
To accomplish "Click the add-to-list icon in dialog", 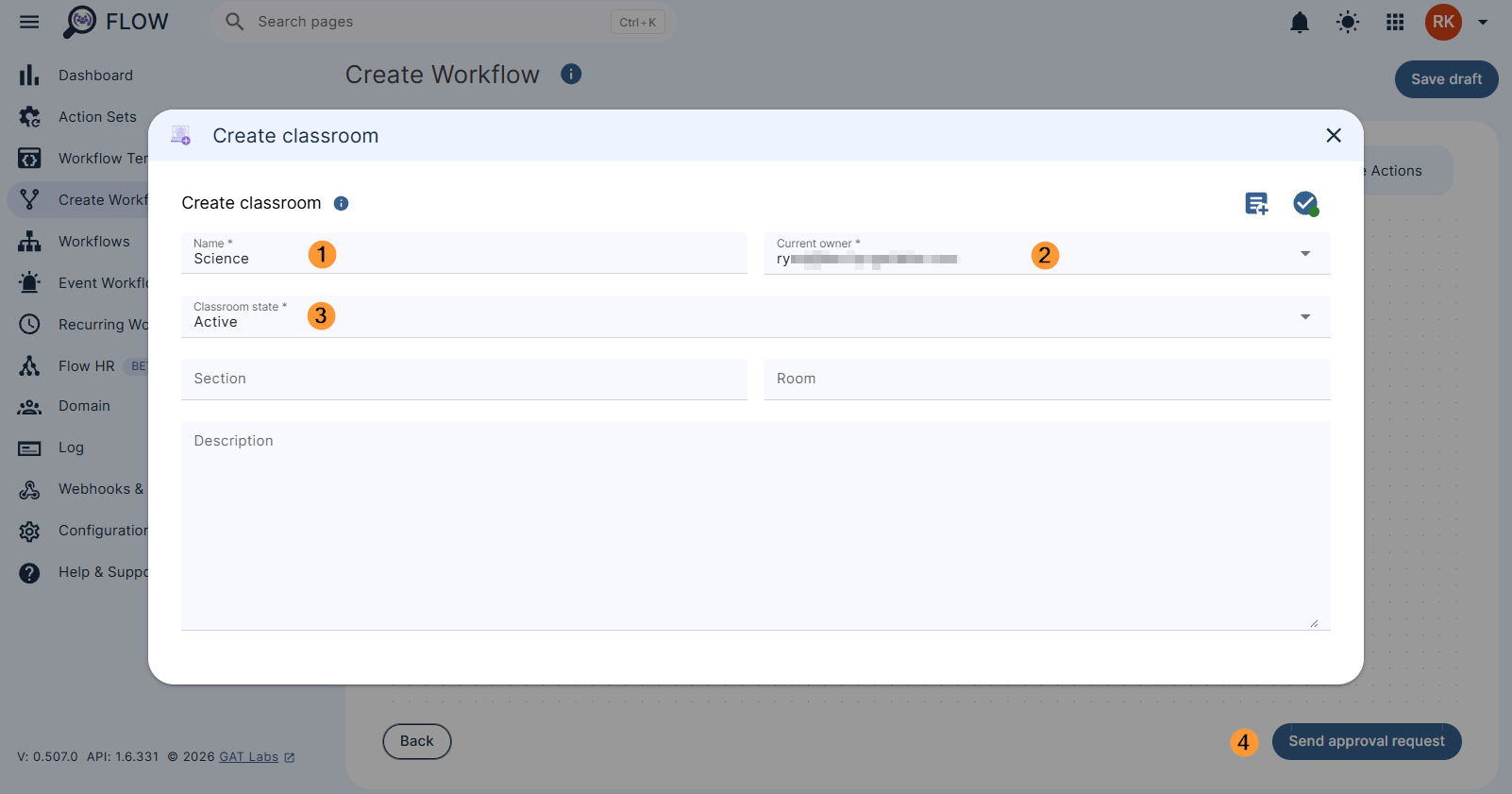I will click(1256, 203).
